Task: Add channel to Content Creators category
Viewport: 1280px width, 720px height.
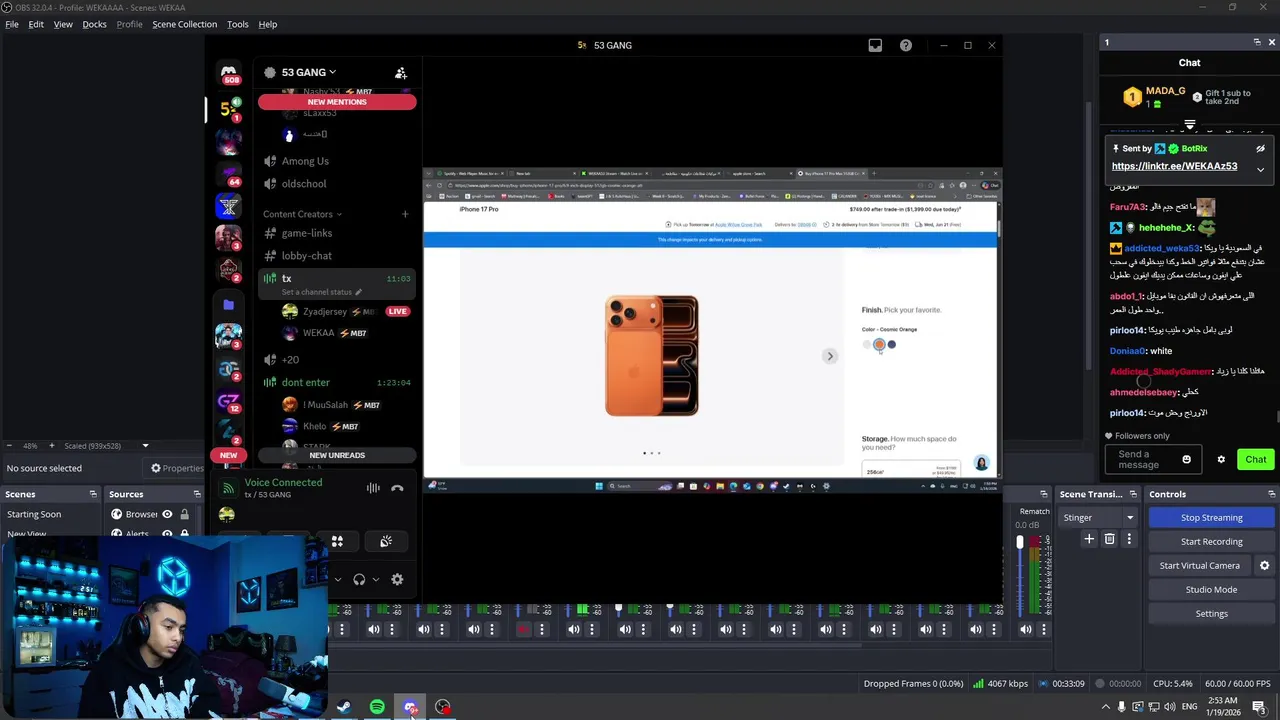Action: point(405,214)
